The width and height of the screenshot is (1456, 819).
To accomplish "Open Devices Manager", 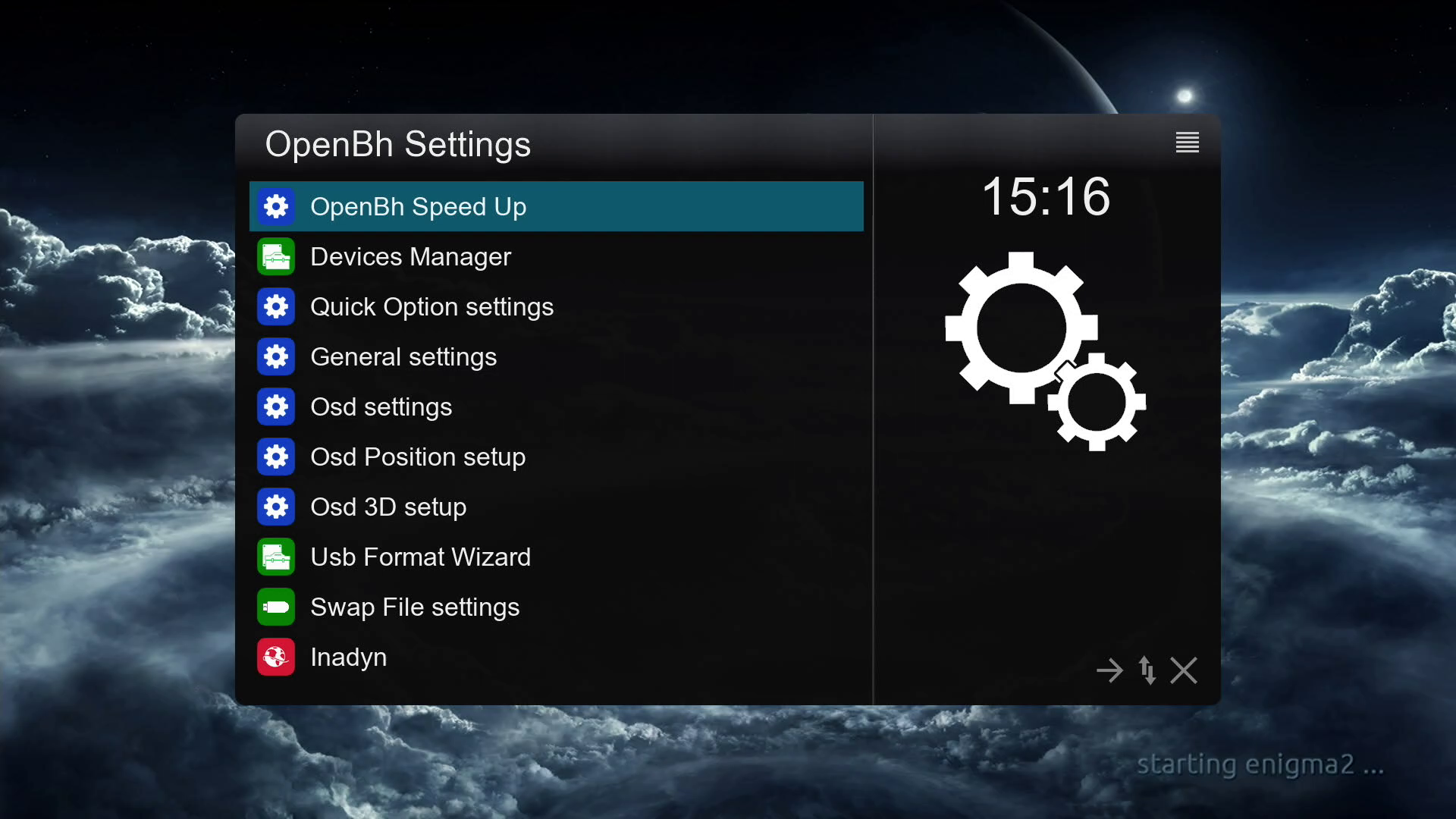I will (x=410, y=256).
